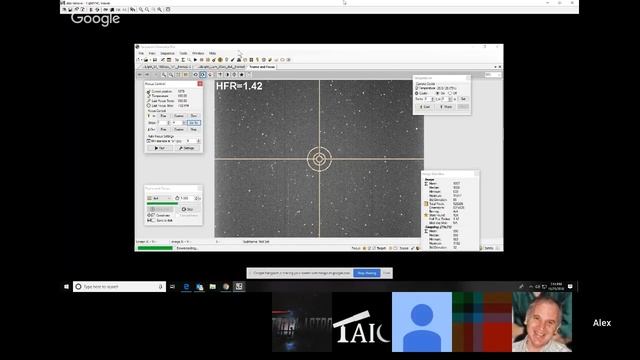The width and height of the screenshot is (640, 360).
Task: Select the dark logo participant thumbnail
Action: pos(302,322)
